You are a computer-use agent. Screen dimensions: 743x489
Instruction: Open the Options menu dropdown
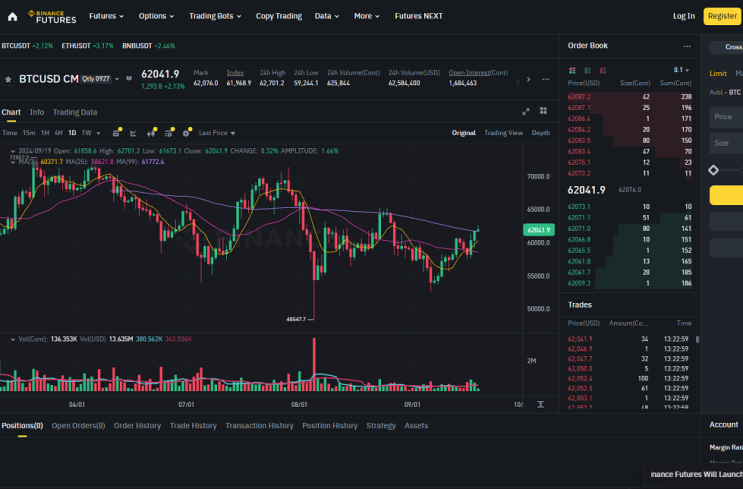(x=156, y=16)
